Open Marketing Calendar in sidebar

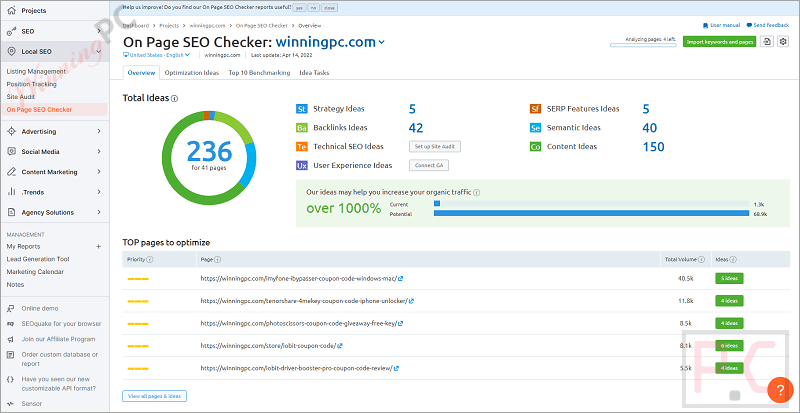(x=35, y=272)
